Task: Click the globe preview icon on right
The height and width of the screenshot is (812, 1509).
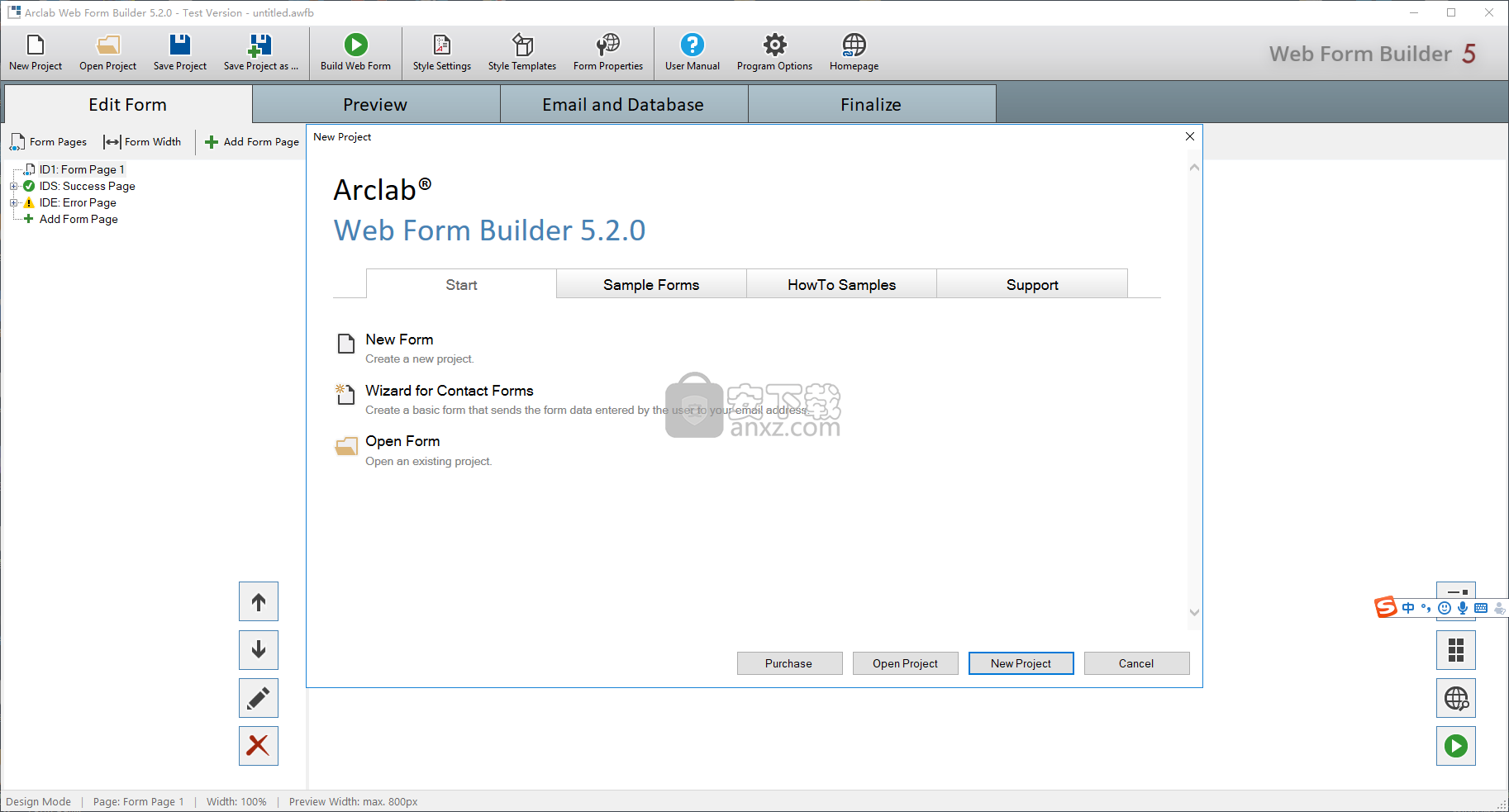Action: coord(1456,698)
